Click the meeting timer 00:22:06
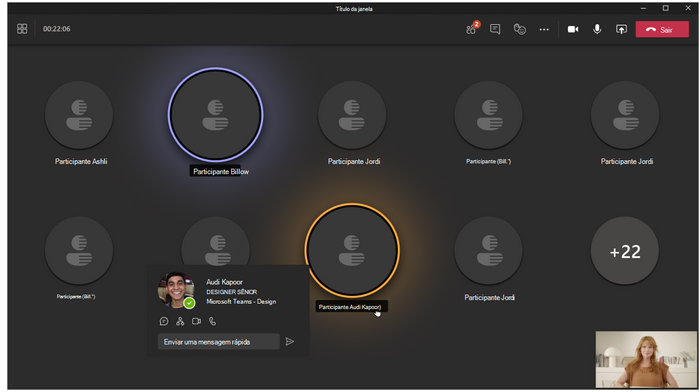 [x=57, y=29]
